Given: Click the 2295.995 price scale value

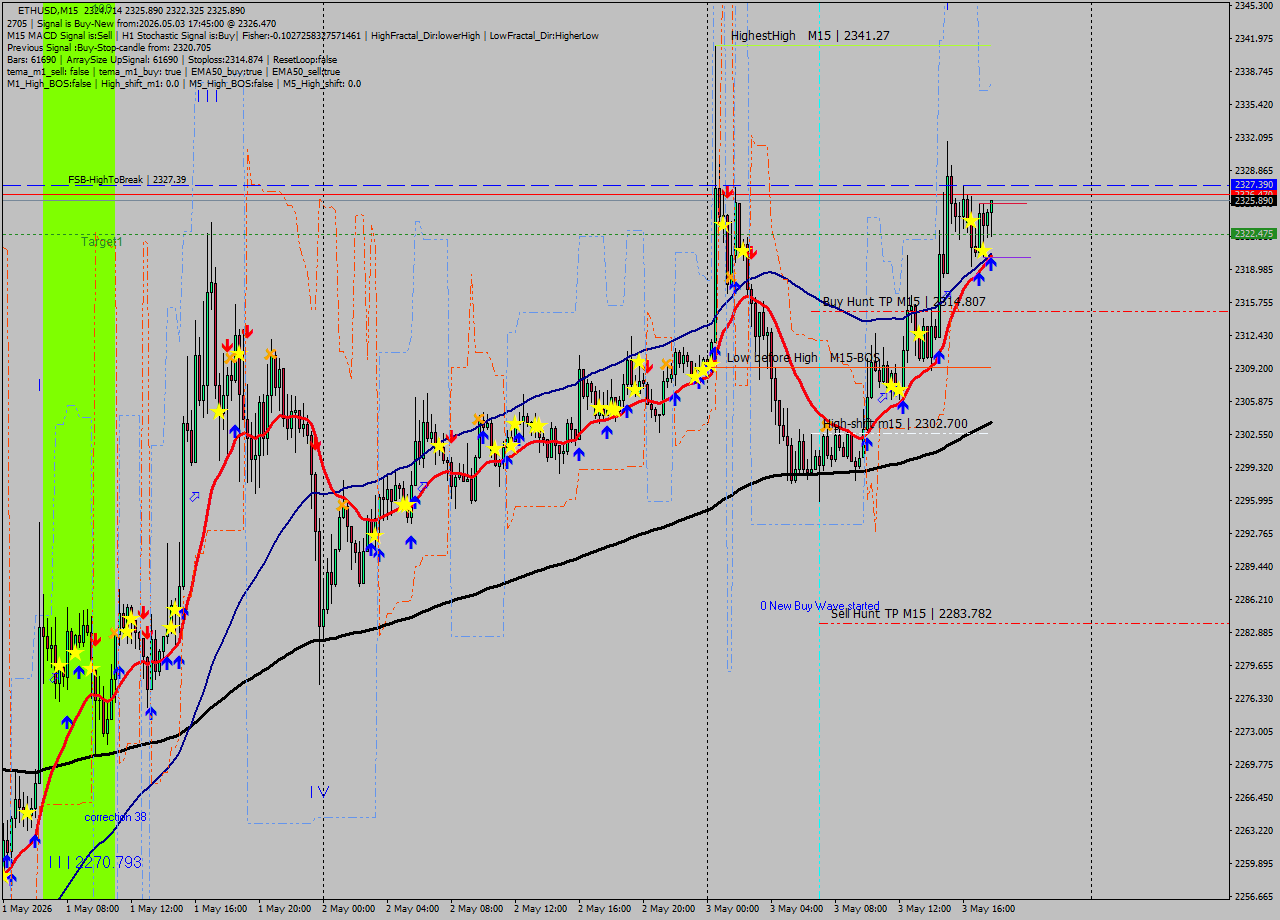Looking at the screenshot, I should [x=1254, y=501].
